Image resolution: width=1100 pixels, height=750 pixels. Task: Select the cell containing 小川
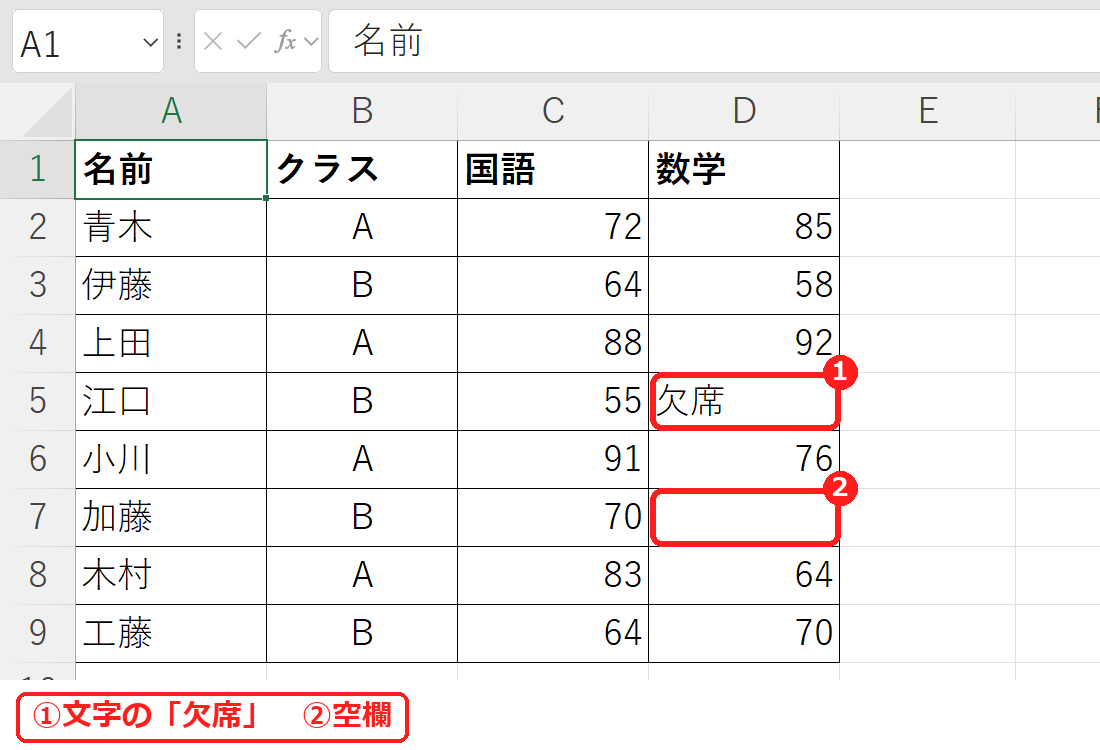click(x=171, y=460)
